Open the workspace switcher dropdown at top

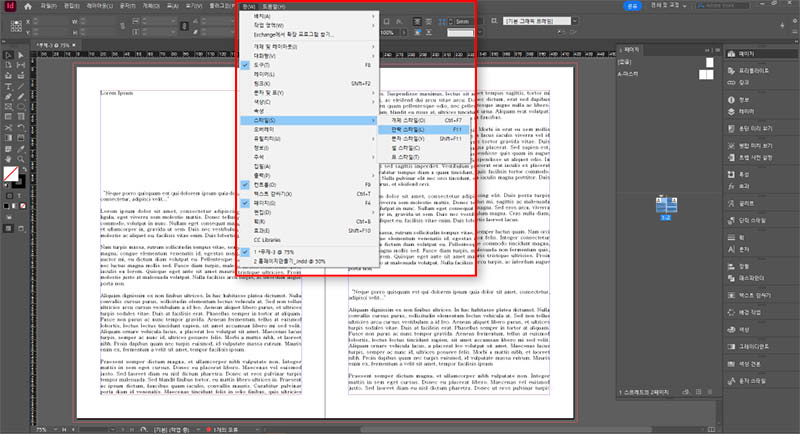[x=668, y=5]
